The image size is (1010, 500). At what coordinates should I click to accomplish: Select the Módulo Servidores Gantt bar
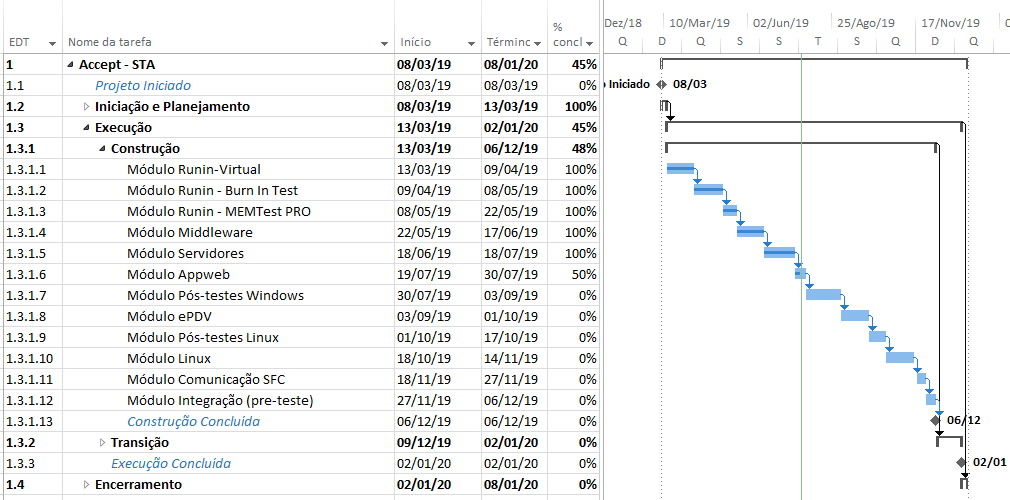[x=779, y=252]
